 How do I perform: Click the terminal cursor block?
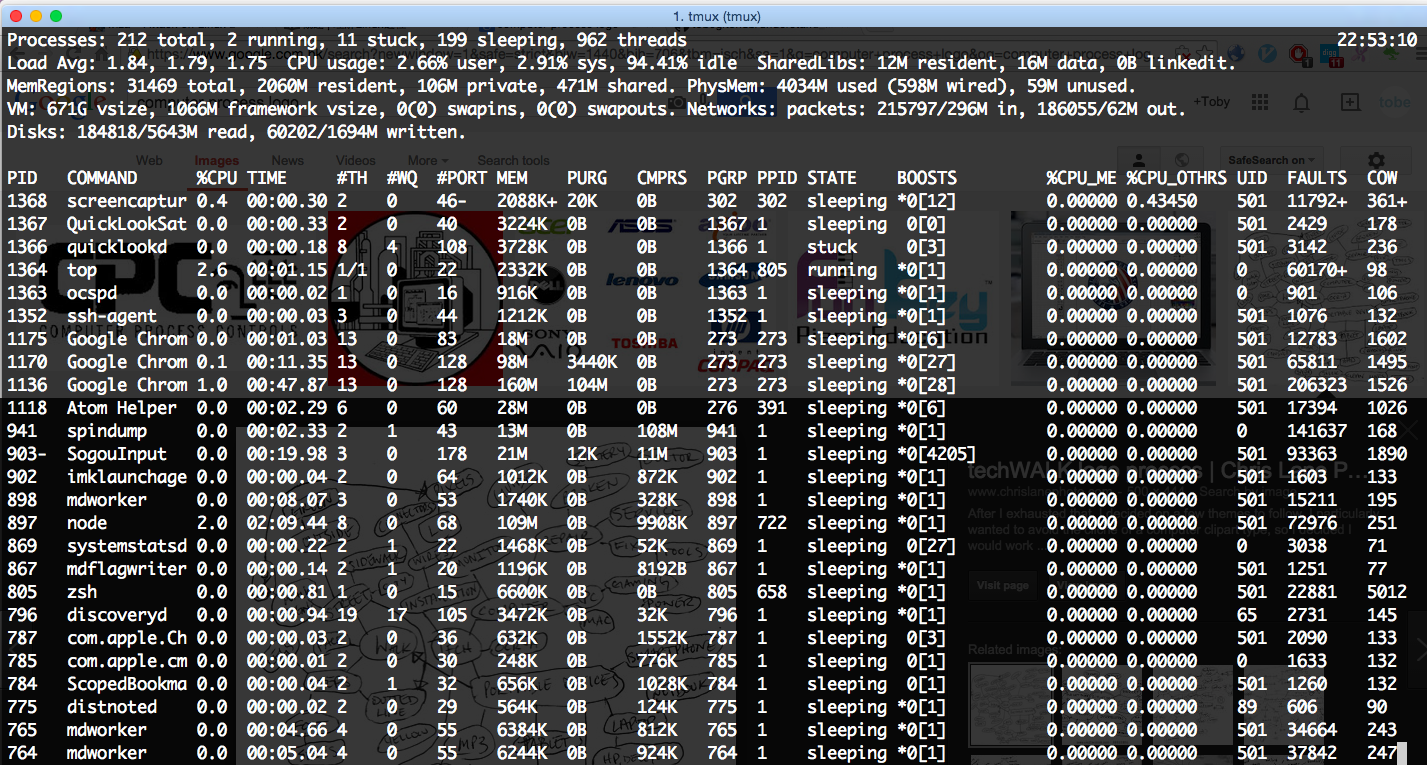1402,753
